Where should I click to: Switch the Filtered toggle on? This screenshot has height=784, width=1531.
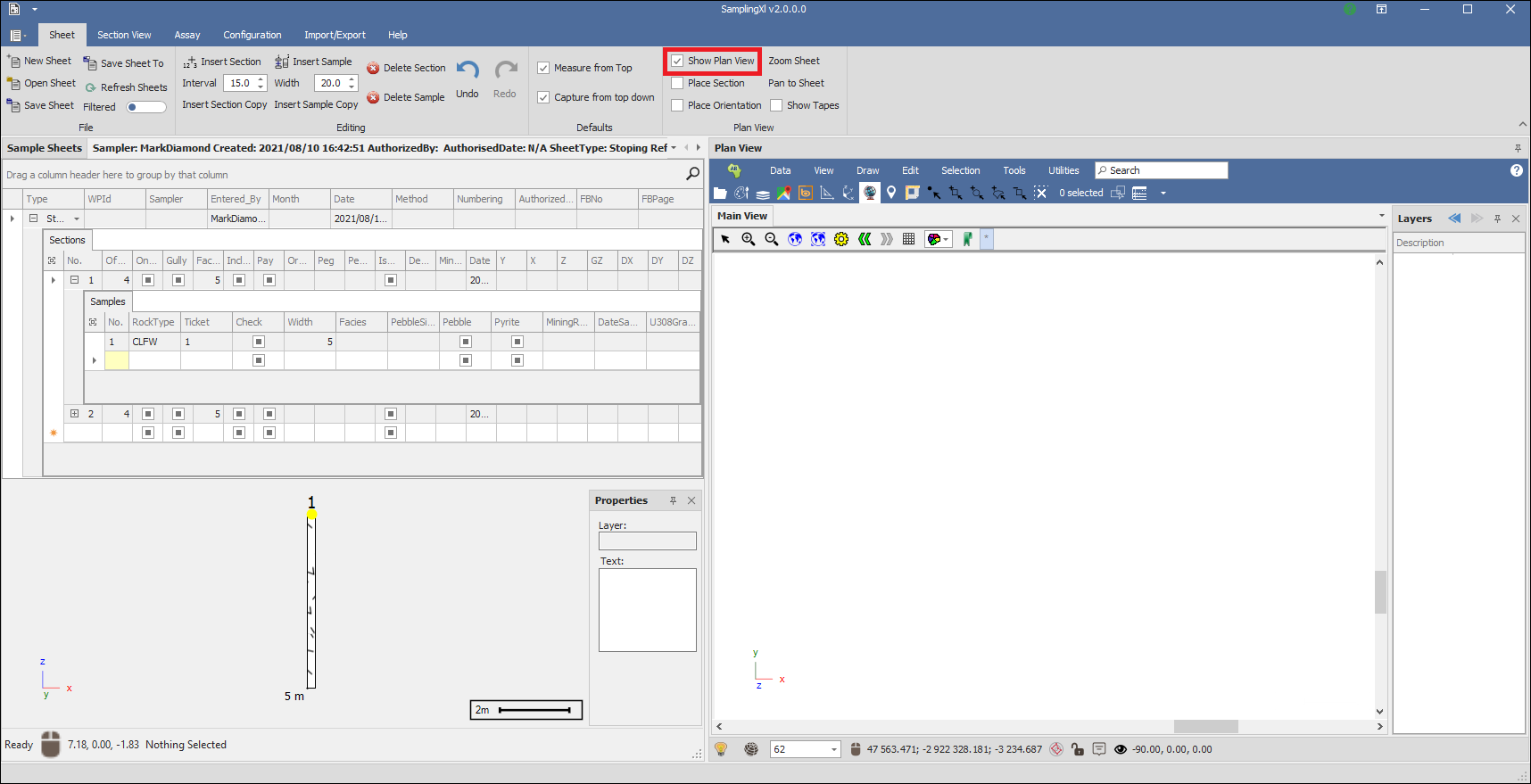146,107
